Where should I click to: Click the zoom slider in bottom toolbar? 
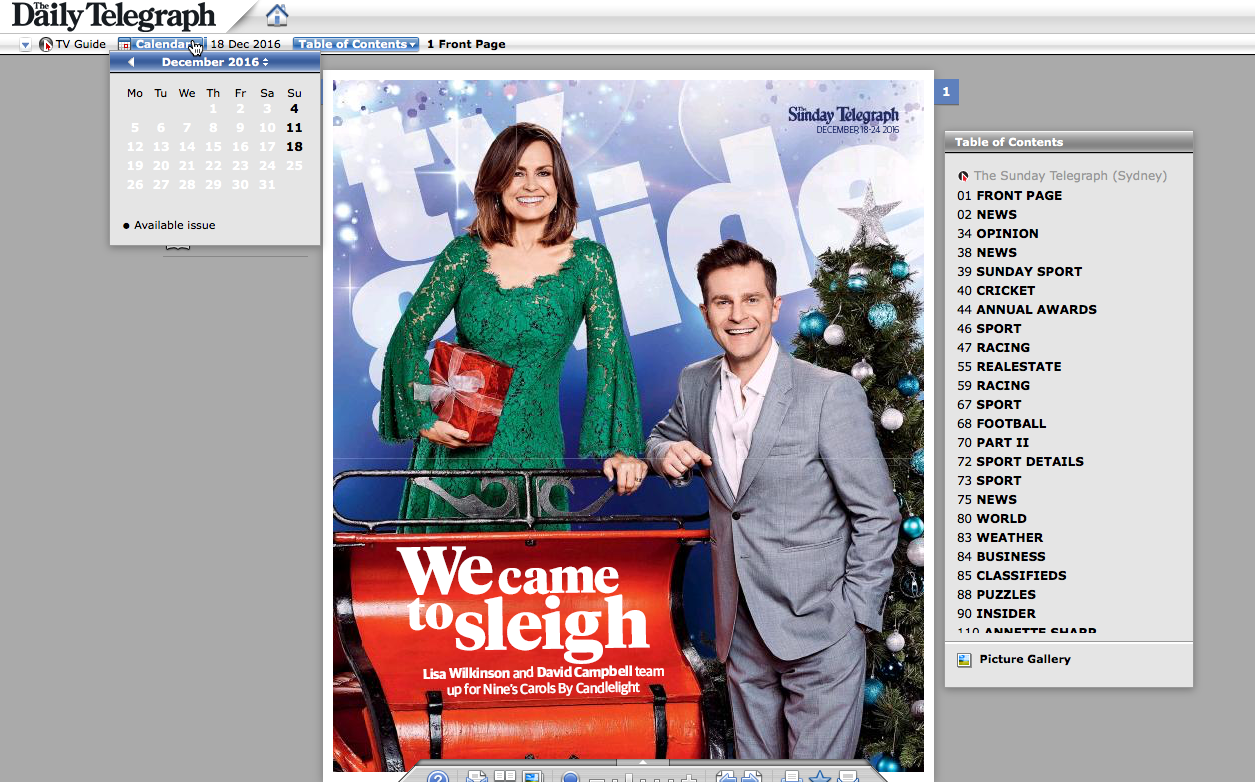click(x=628, y=778)
